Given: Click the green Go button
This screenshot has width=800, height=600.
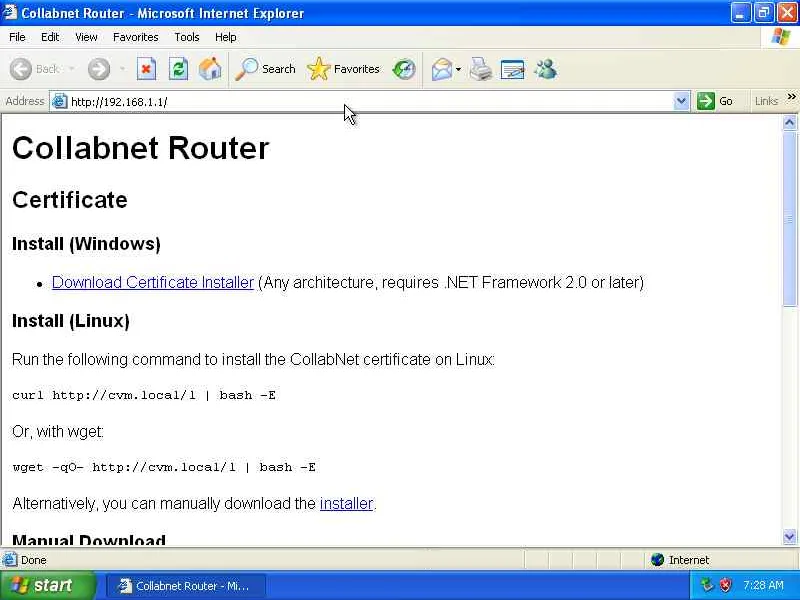Looking at the screenshot, I should point(715,101).
